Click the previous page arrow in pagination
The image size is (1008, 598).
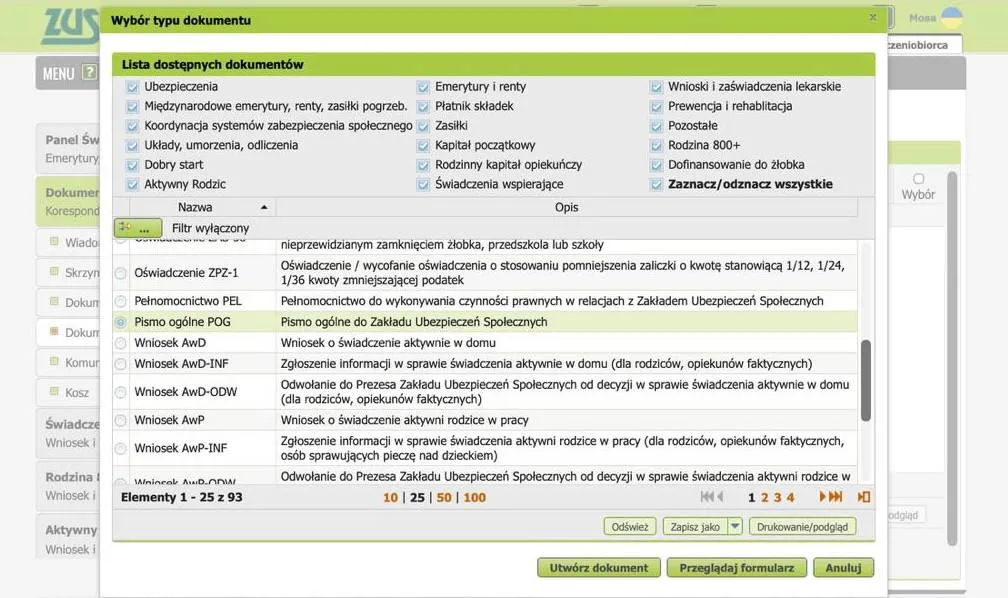point(720,496)
